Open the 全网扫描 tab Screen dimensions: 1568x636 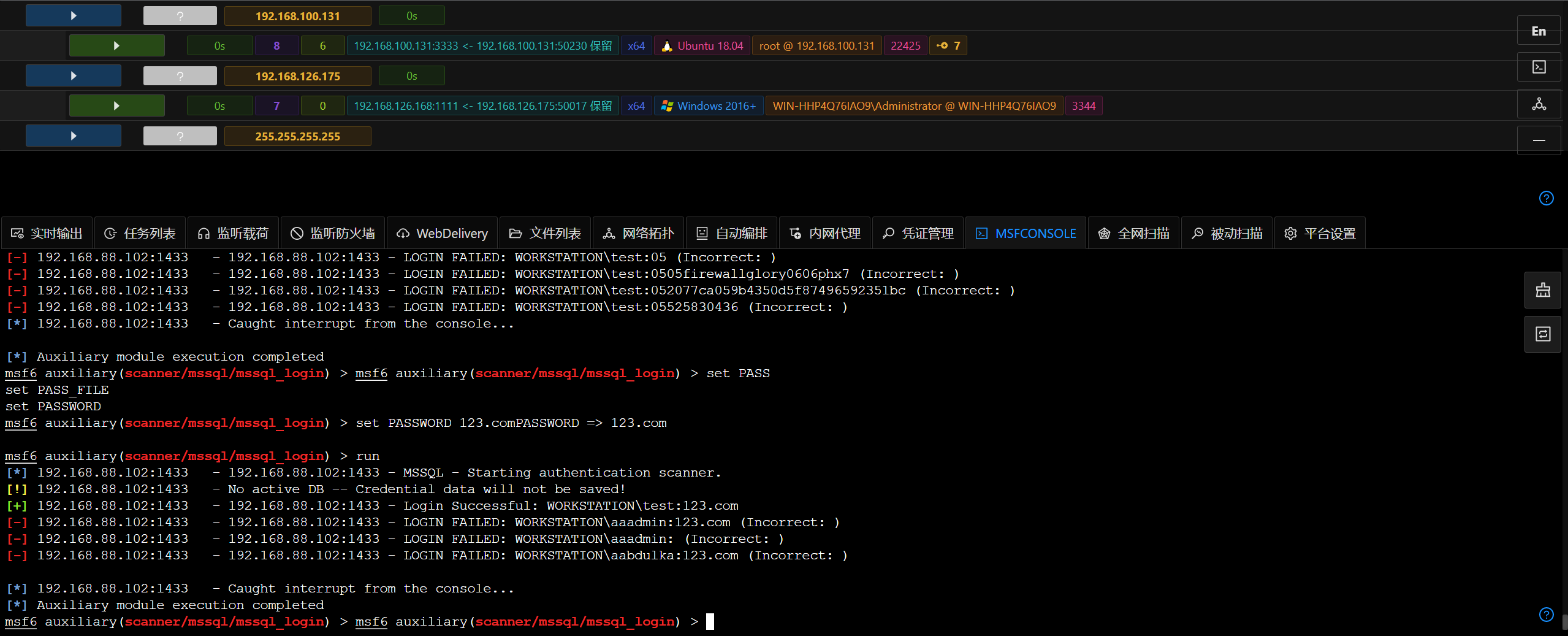point(1134,233)
